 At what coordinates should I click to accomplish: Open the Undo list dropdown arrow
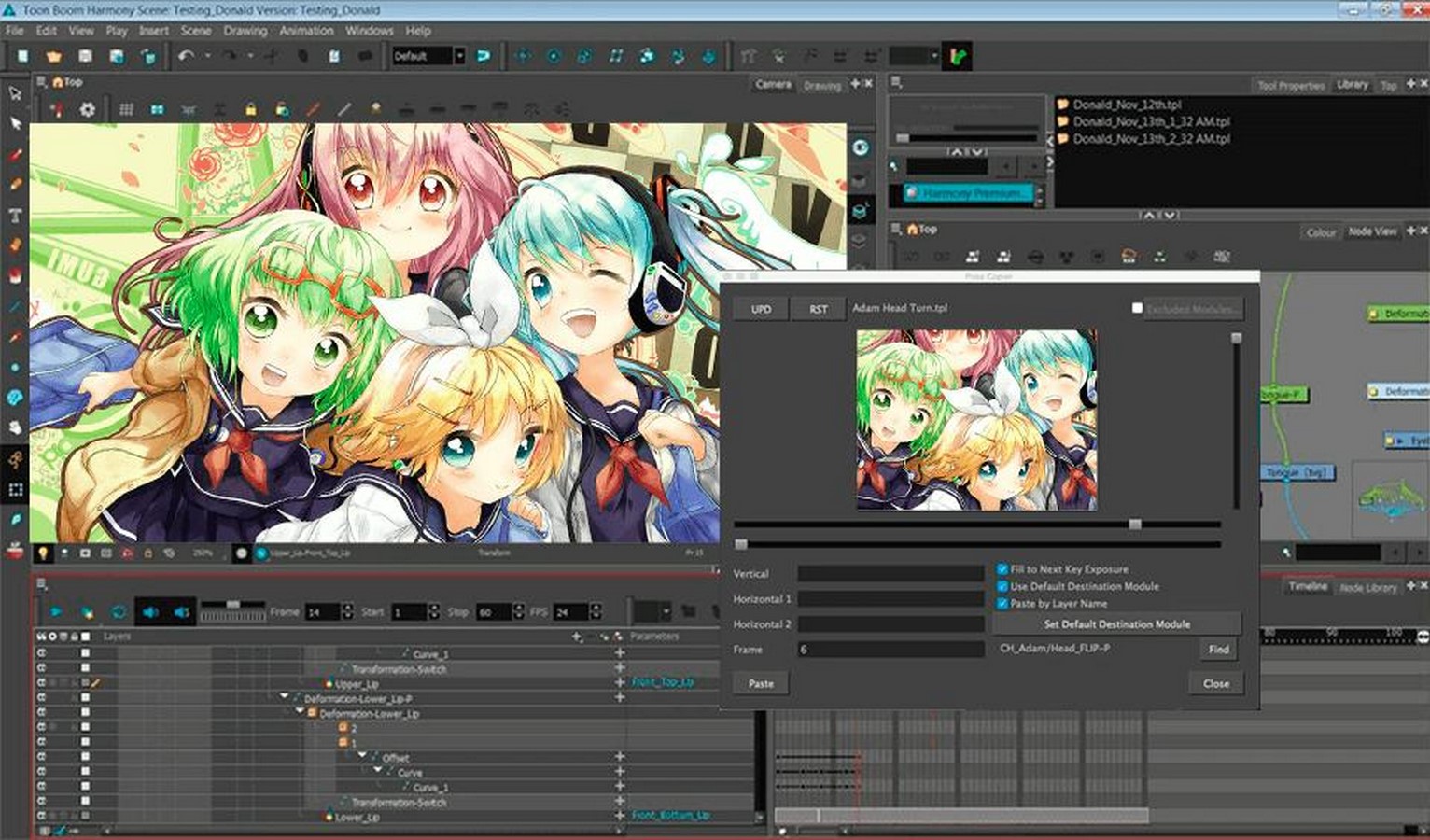tap(207, 56)
